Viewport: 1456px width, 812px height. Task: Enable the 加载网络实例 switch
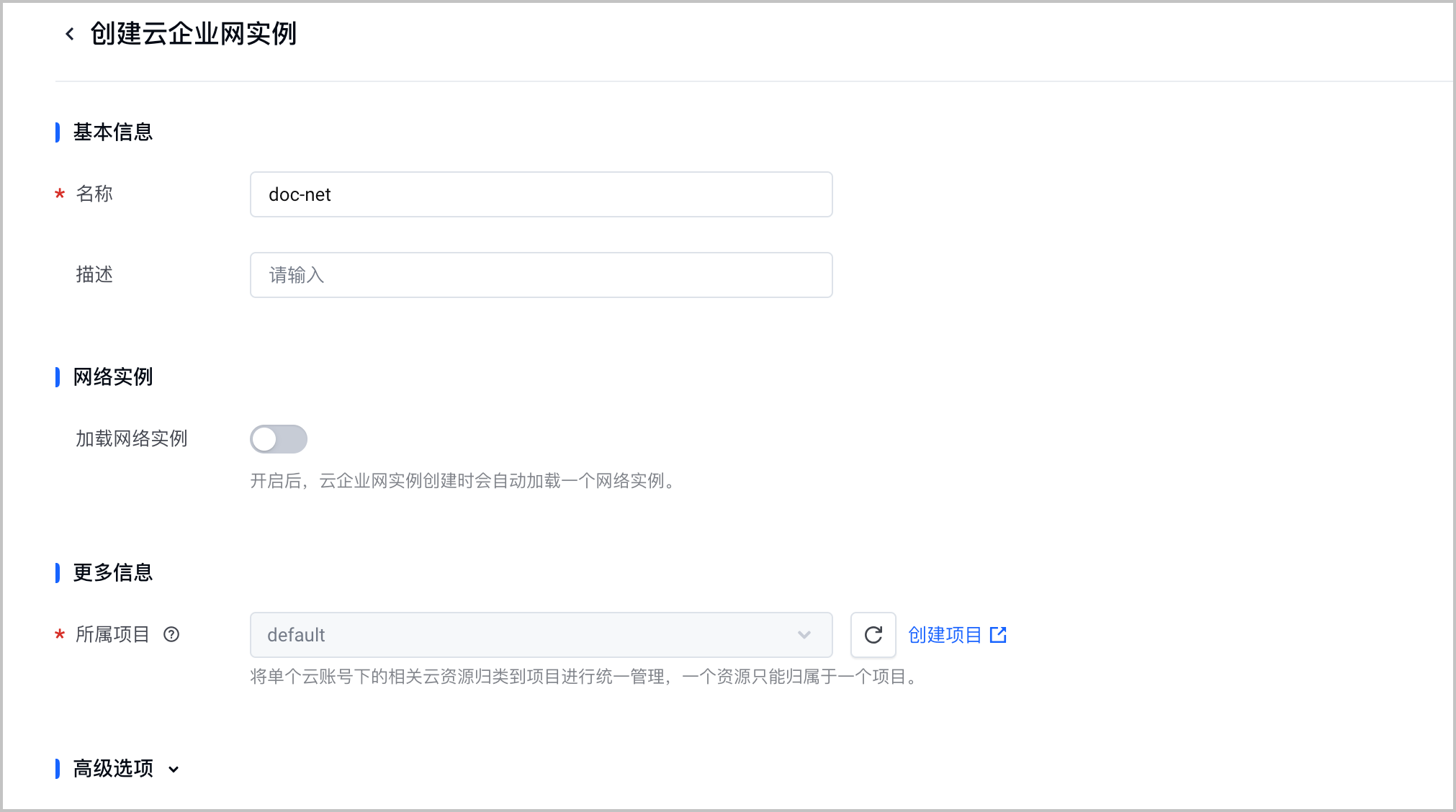(x=279, y=439)
